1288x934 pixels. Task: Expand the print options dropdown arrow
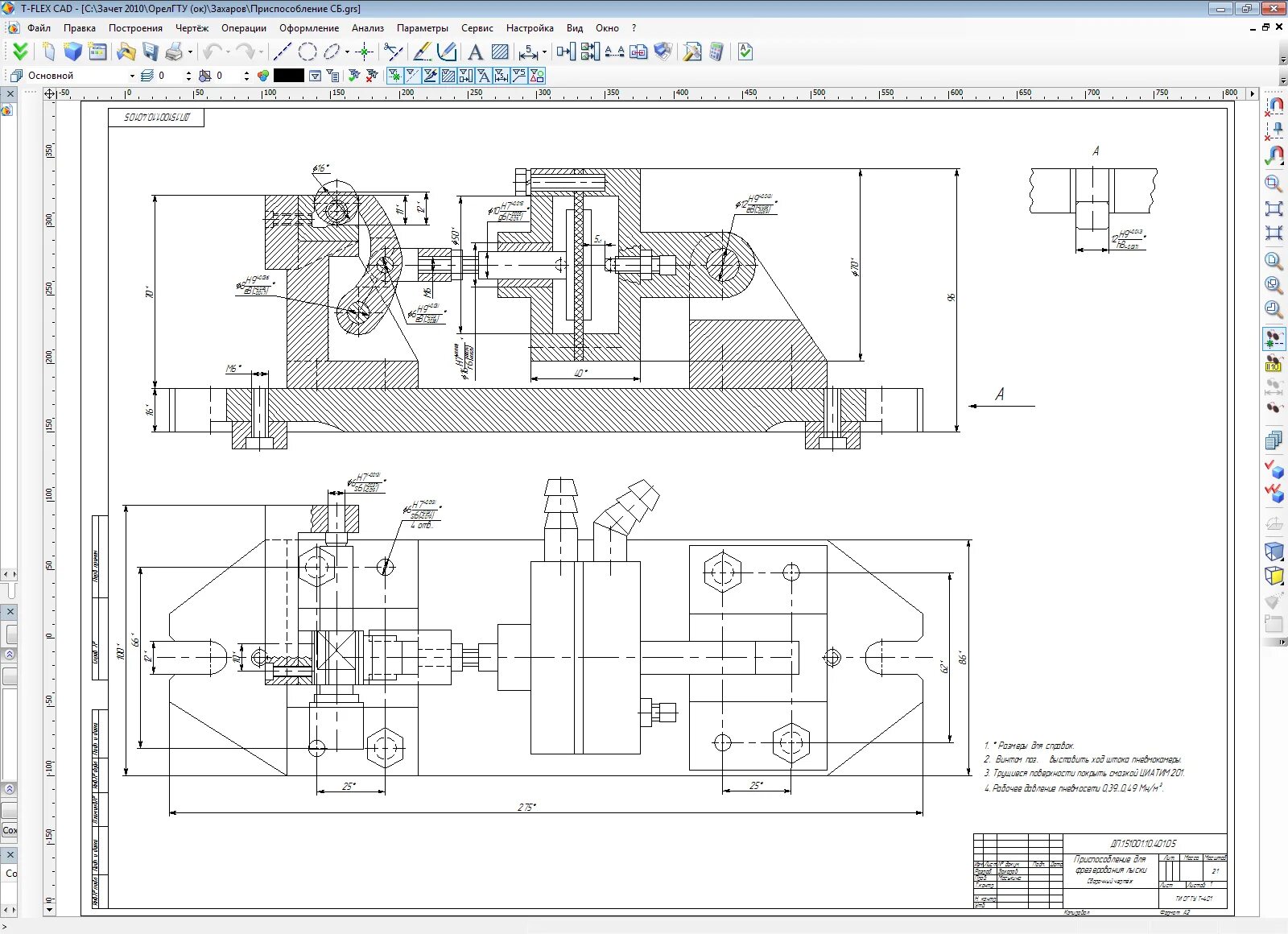pos(191,52)
